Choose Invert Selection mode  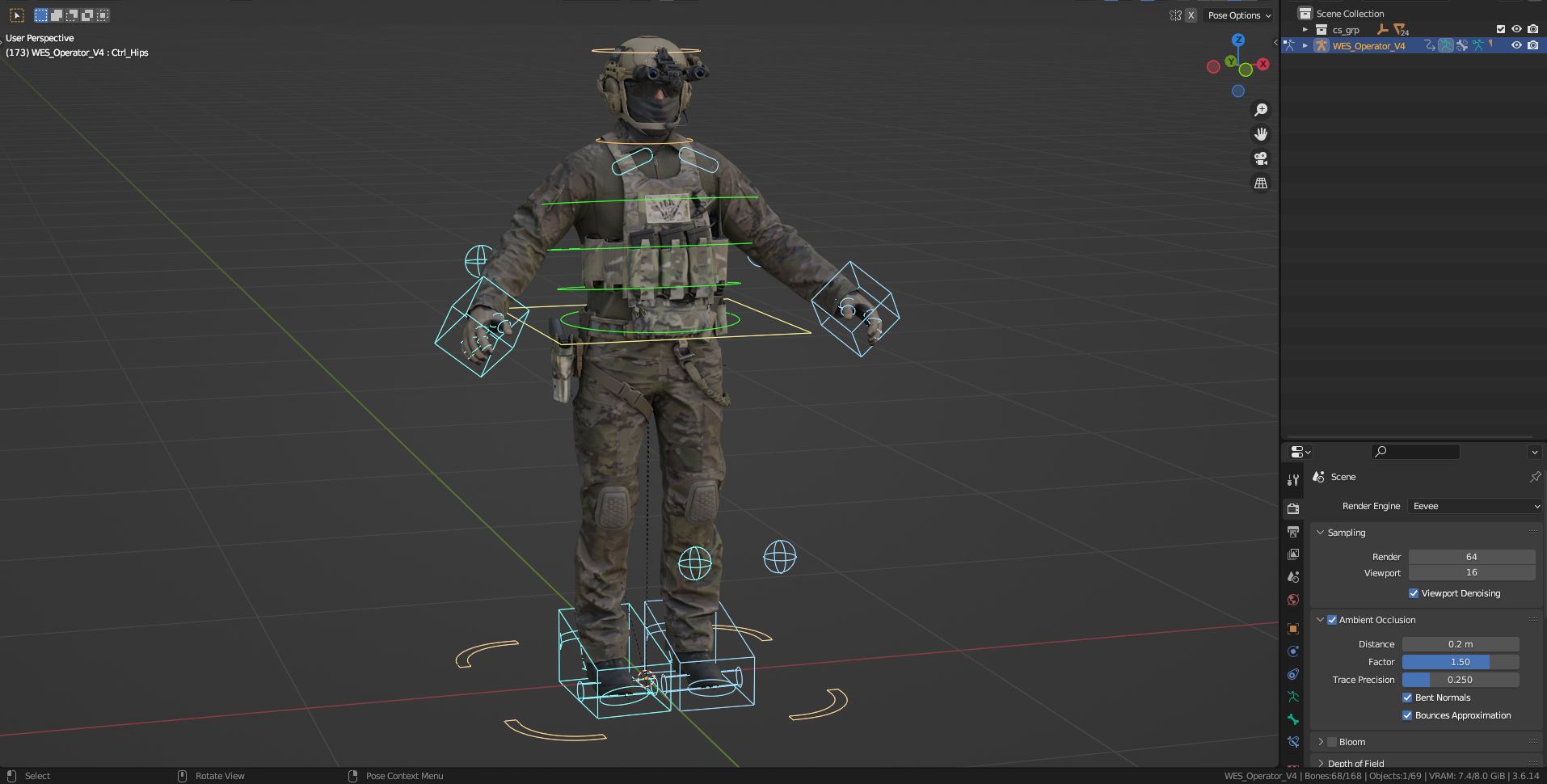(x=87, y=15)
